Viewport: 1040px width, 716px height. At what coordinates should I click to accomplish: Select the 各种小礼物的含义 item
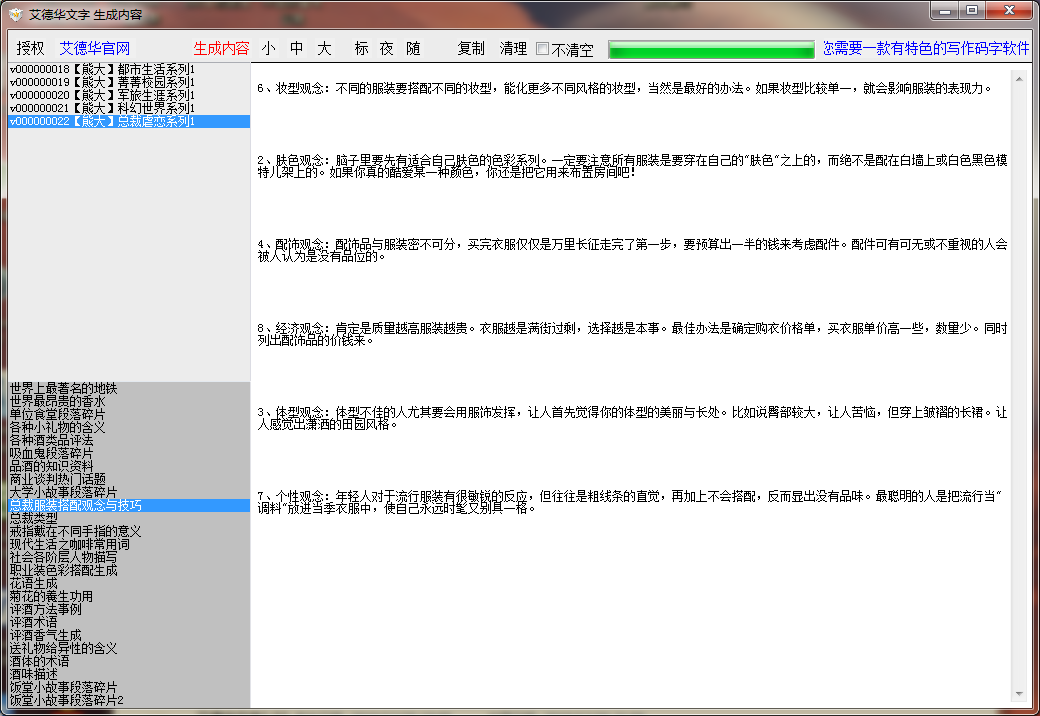[129, 428]
